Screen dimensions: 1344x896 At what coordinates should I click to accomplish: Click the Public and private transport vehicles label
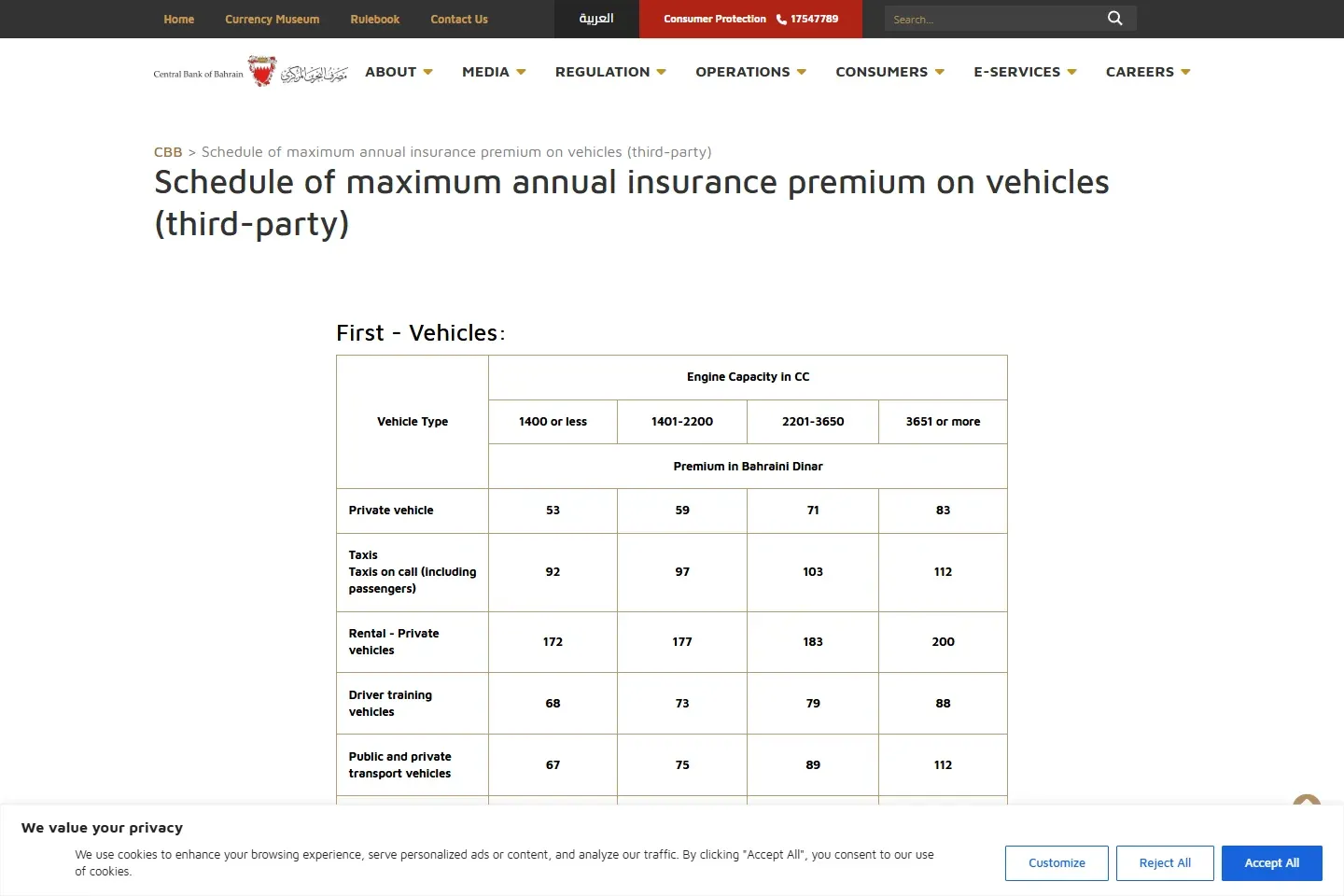(x=399, y=765)
